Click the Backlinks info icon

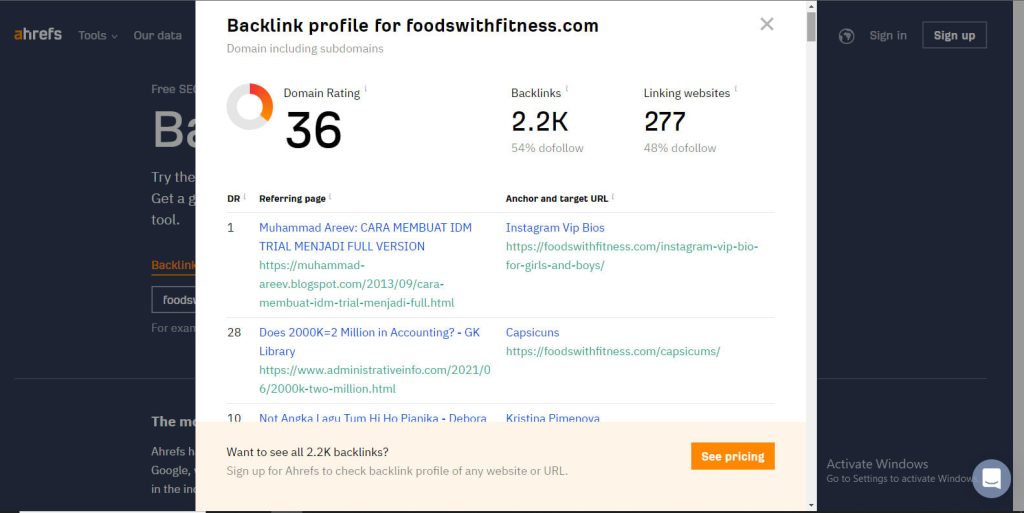567,88
